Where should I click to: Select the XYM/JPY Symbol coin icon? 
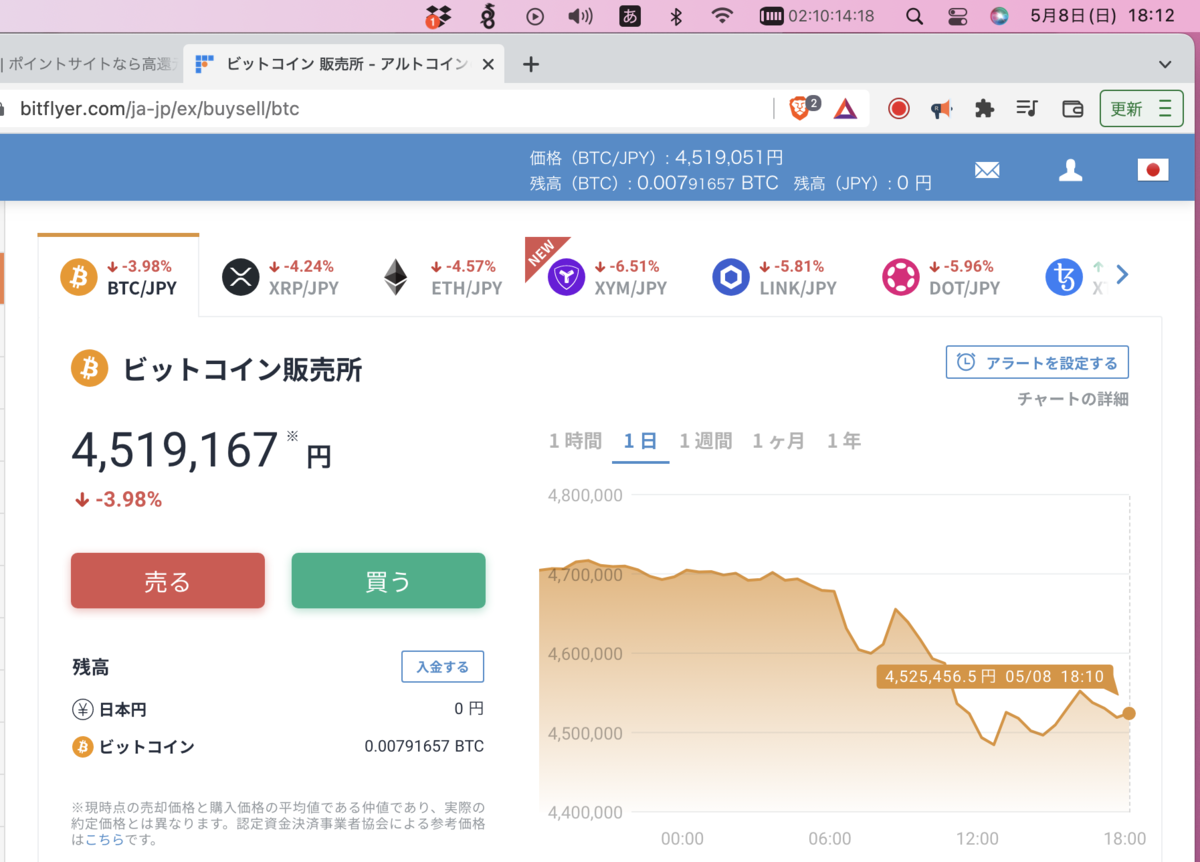[x=566, y=277]
